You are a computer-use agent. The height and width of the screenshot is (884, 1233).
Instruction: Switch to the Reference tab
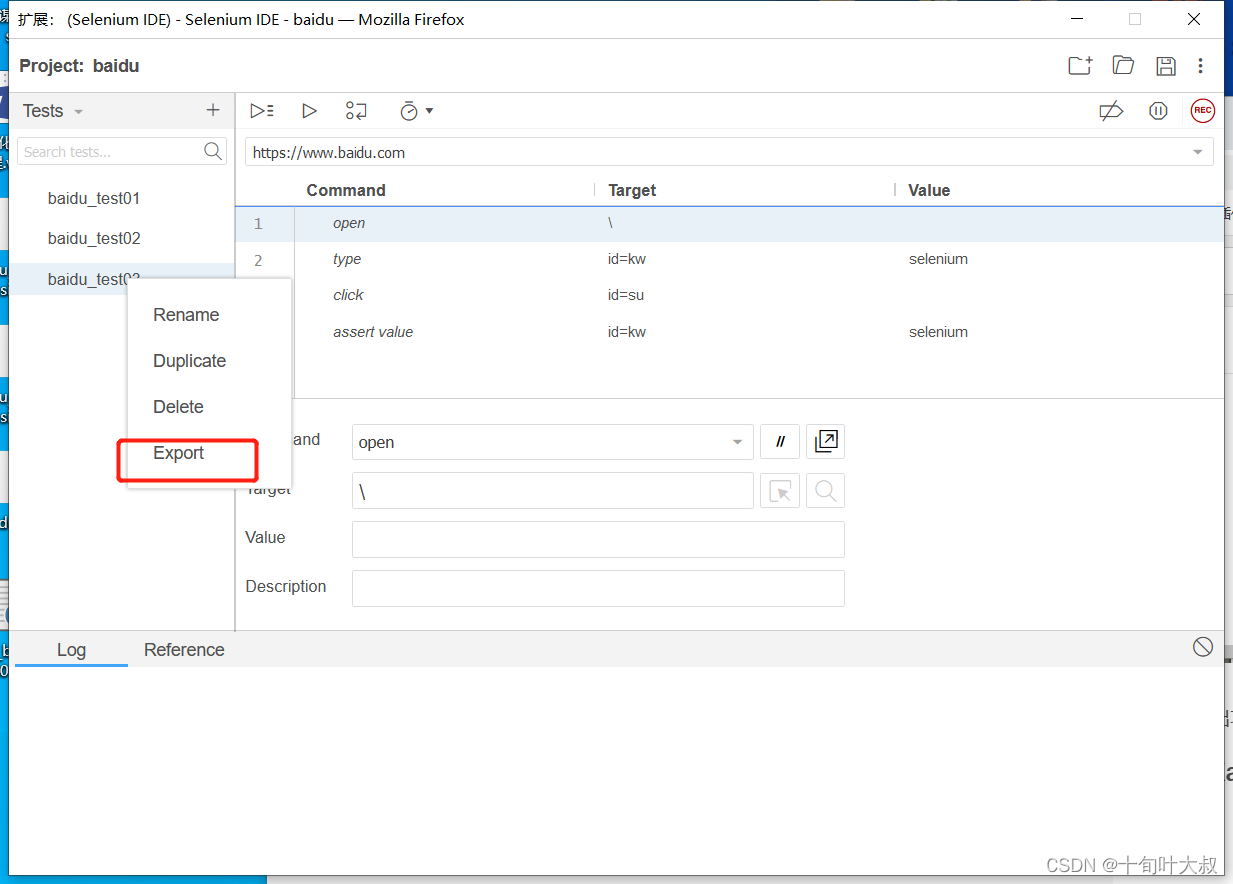pos(184,650)
